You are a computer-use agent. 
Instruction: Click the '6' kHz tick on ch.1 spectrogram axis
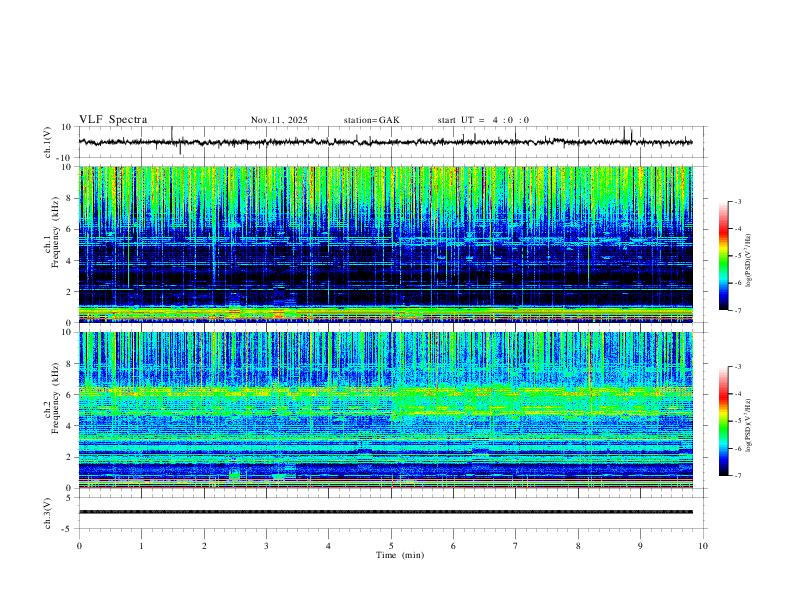(x=70, y=229)
